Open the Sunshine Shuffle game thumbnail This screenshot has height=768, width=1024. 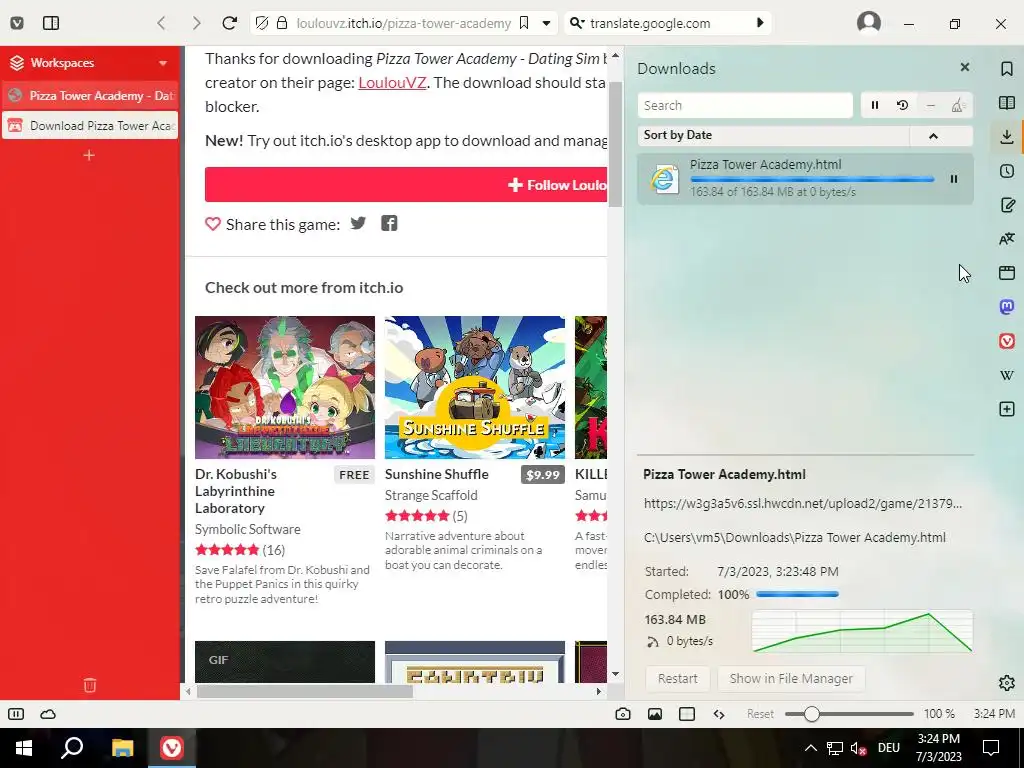pyautogui.click(x=475, y=387)
